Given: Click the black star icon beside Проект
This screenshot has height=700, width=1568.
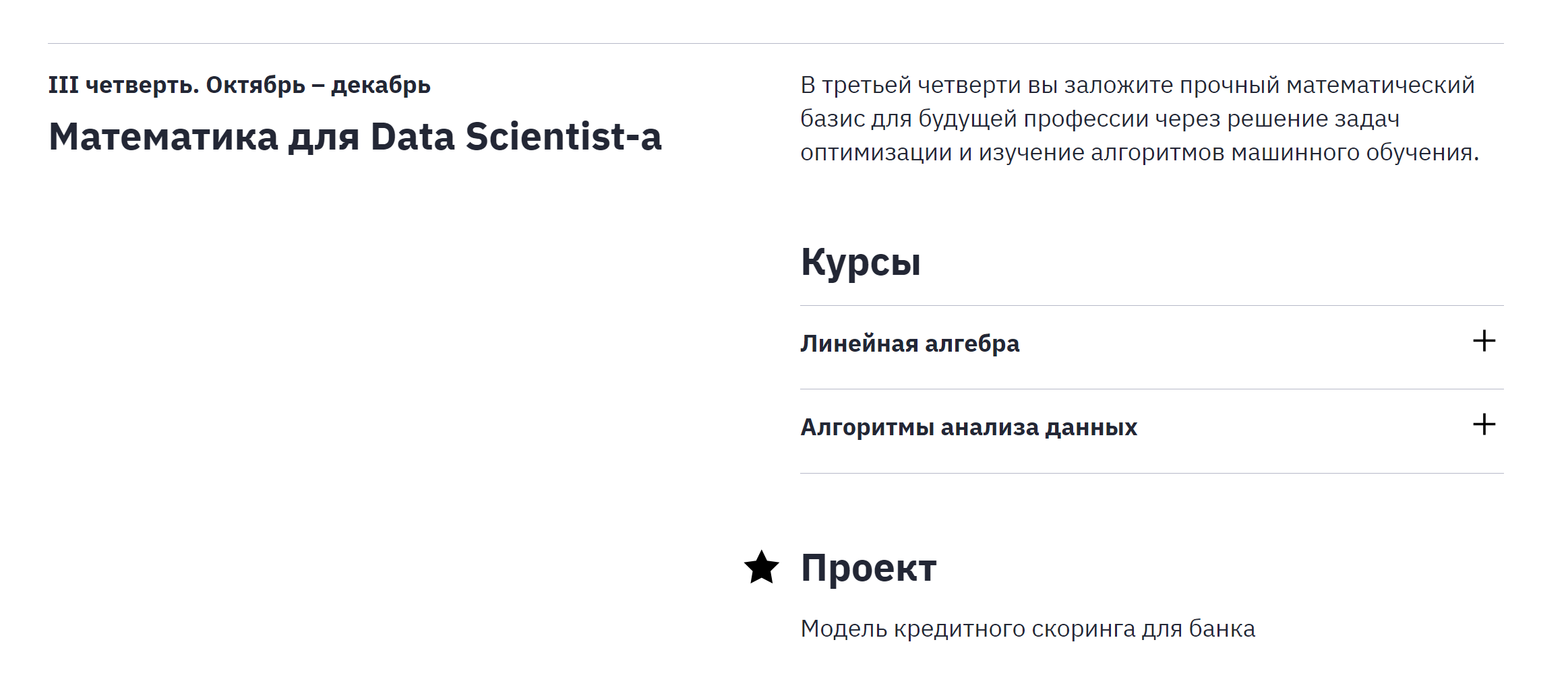Looking at the screenshot, I should point(762,567).
